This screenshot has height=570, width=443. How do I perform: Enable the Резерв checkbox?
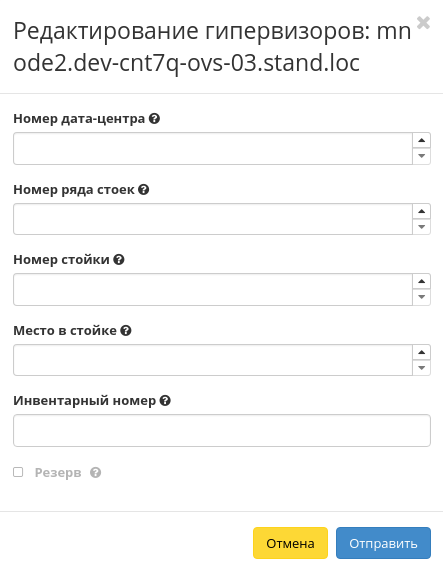(x=18, y=472)
